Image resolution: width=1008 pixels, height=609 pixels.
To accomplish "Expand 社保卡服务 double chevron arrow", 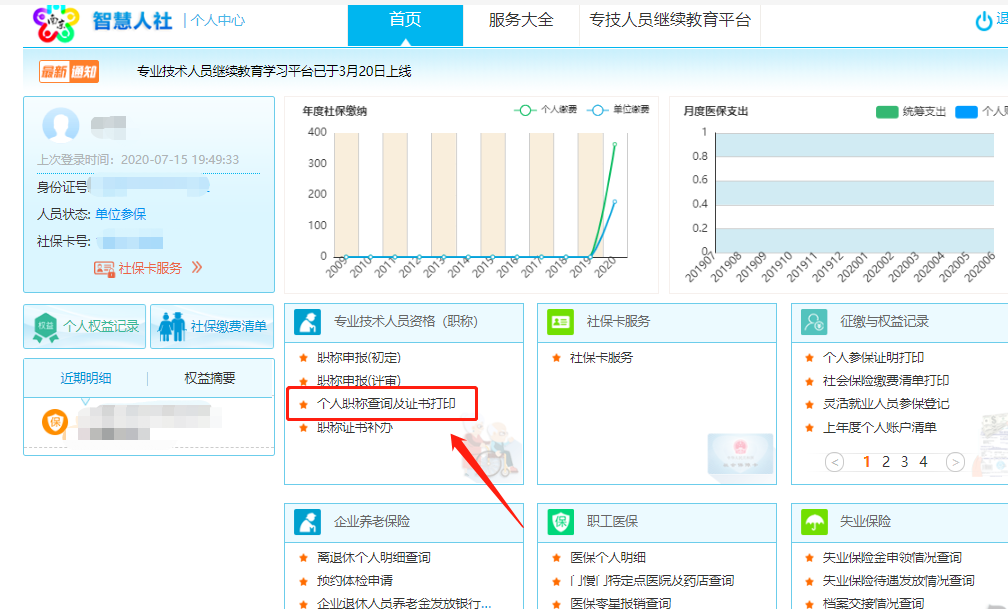I will click(x=197, y=267).
